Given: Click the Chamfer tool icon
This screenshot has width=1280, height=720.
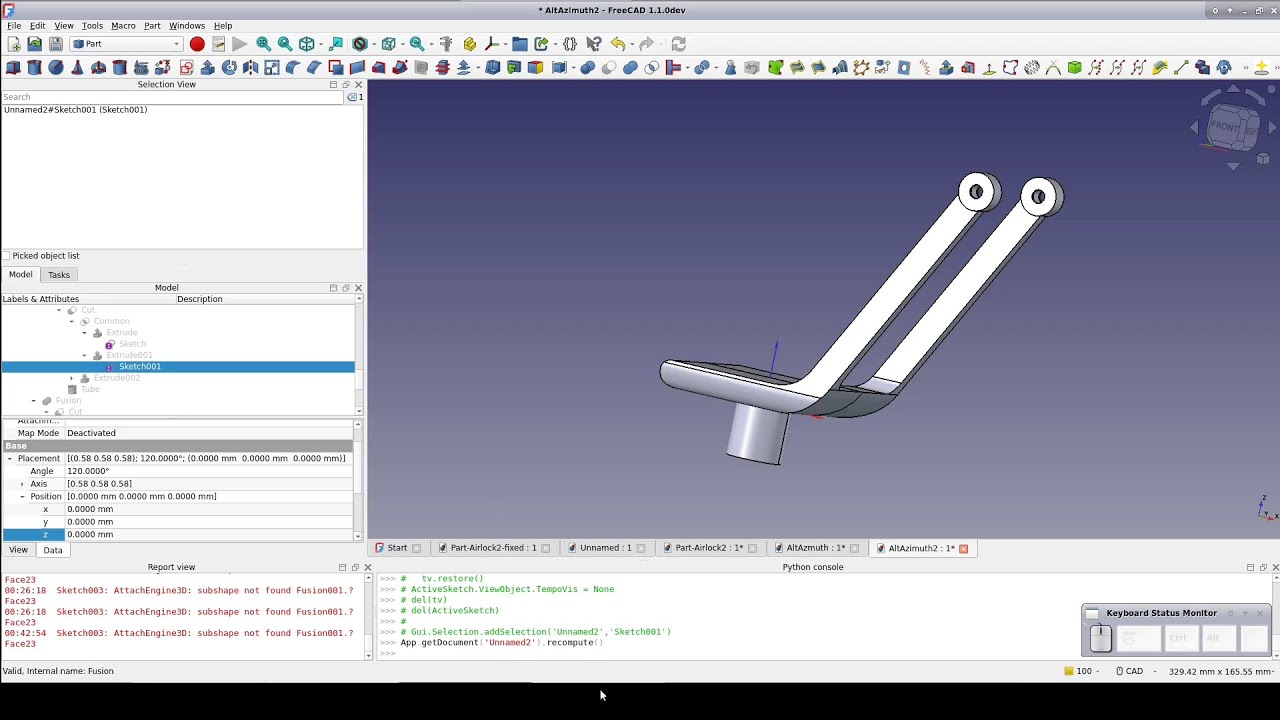Looking at the screenshot, I should 314,68.
